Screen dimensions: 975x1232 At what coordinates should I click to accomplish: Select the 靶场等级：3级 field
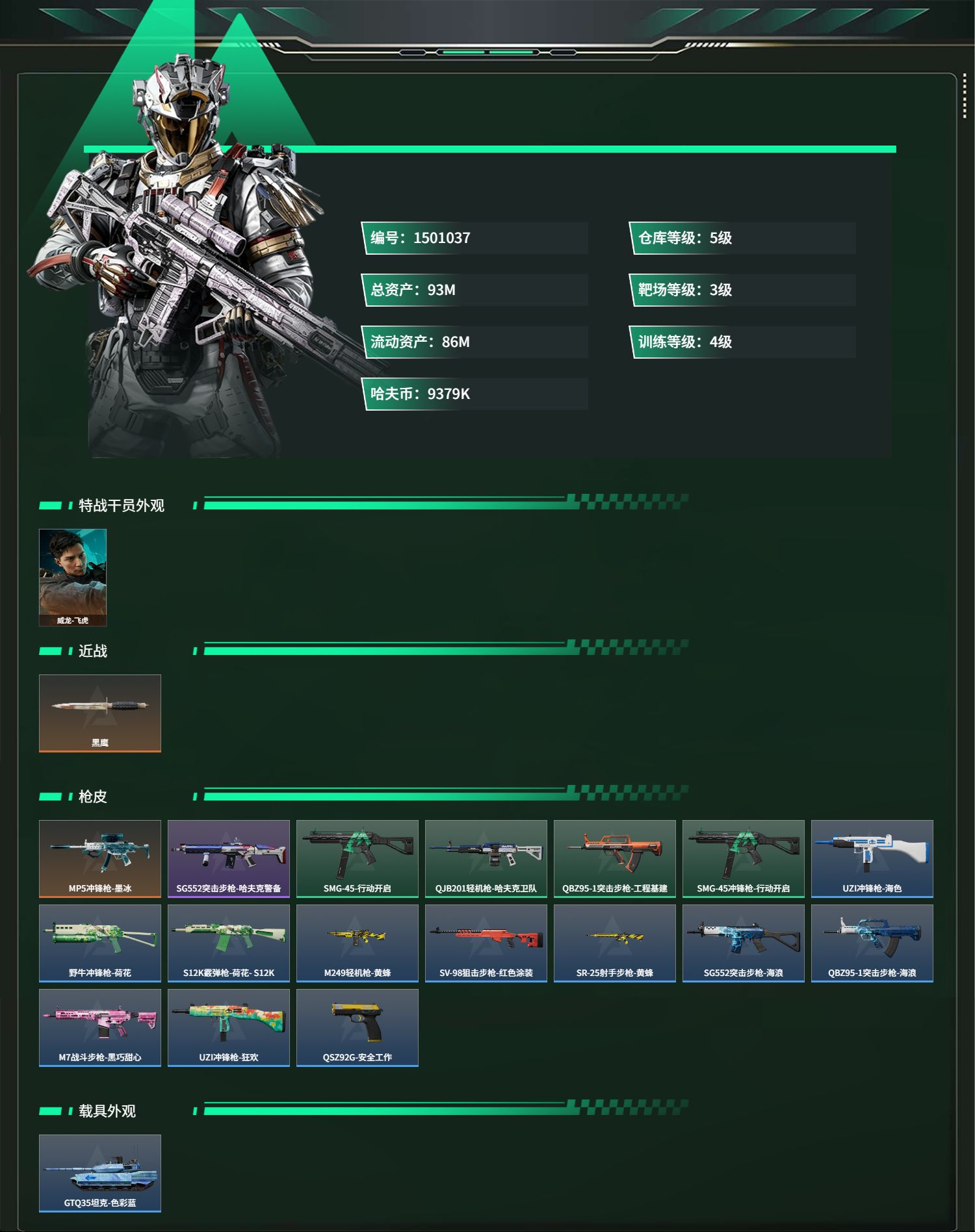[x=742, y=290]
